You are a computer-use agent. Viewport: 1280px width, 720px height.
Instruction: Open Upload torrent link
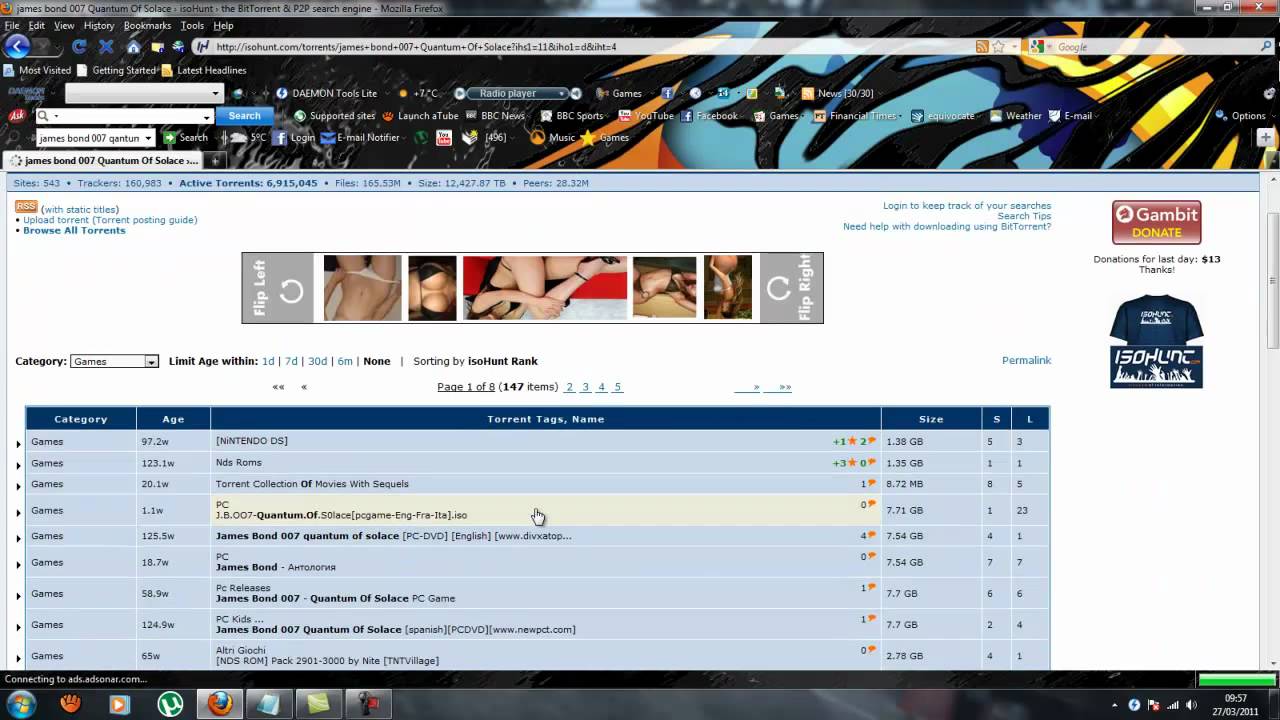56,220
